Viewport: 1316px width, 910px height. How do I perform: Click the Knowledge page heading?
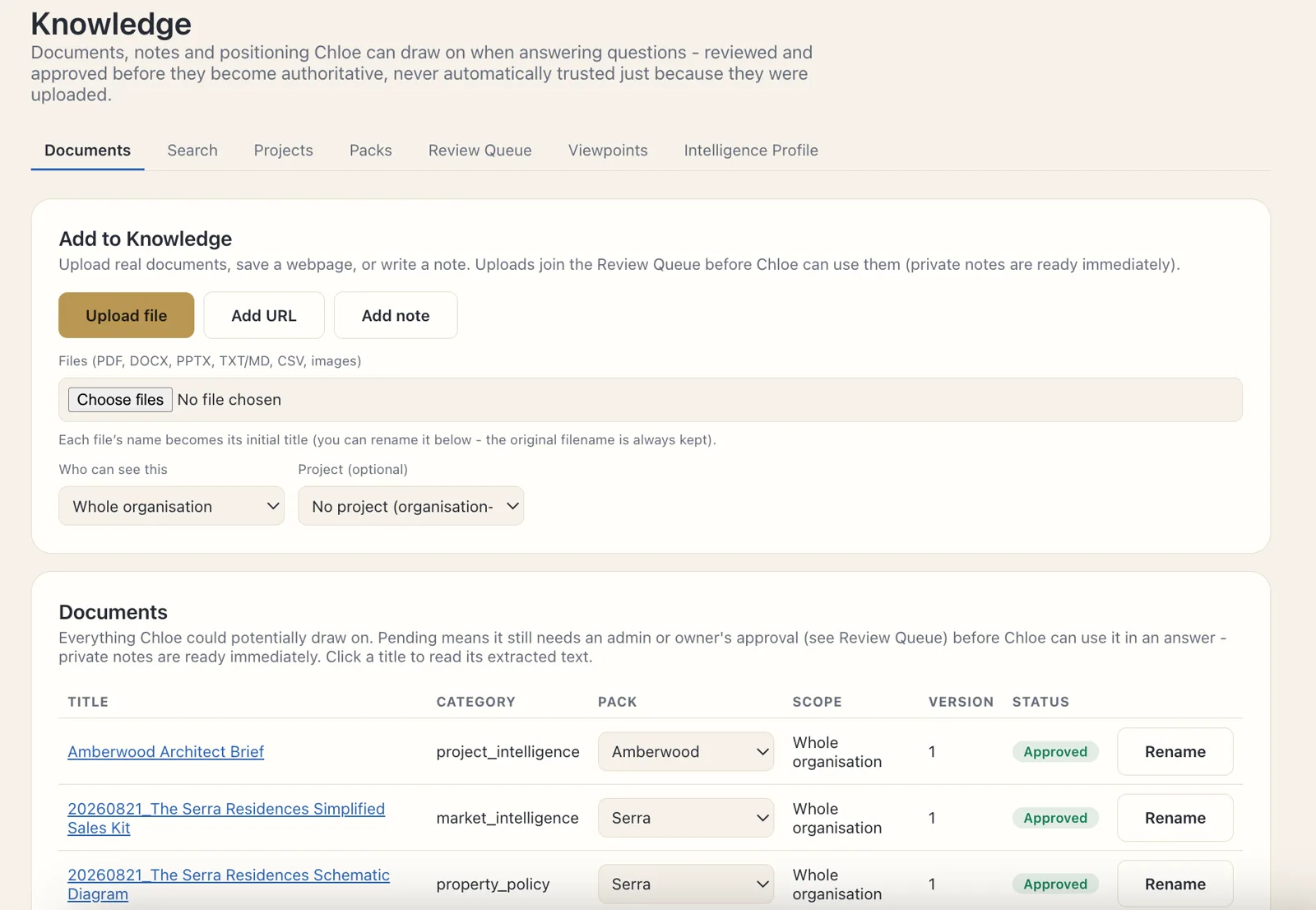point(111,24)
